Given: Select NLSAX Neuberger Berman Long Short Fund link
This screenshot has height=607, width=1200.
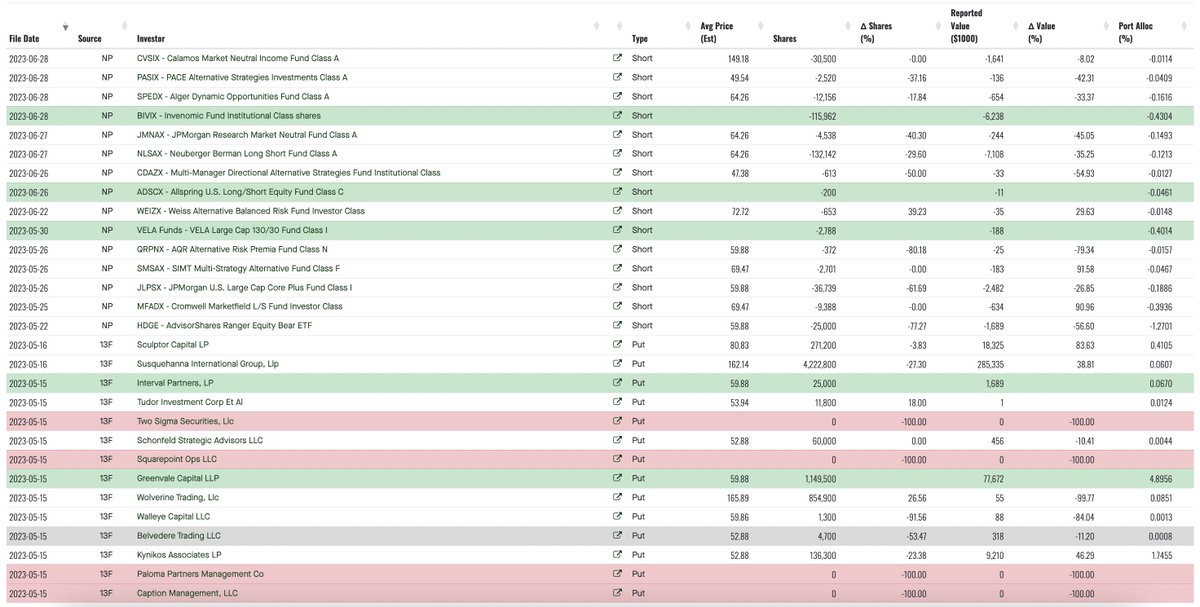Looking at the screenshot, I should point(237,154).
